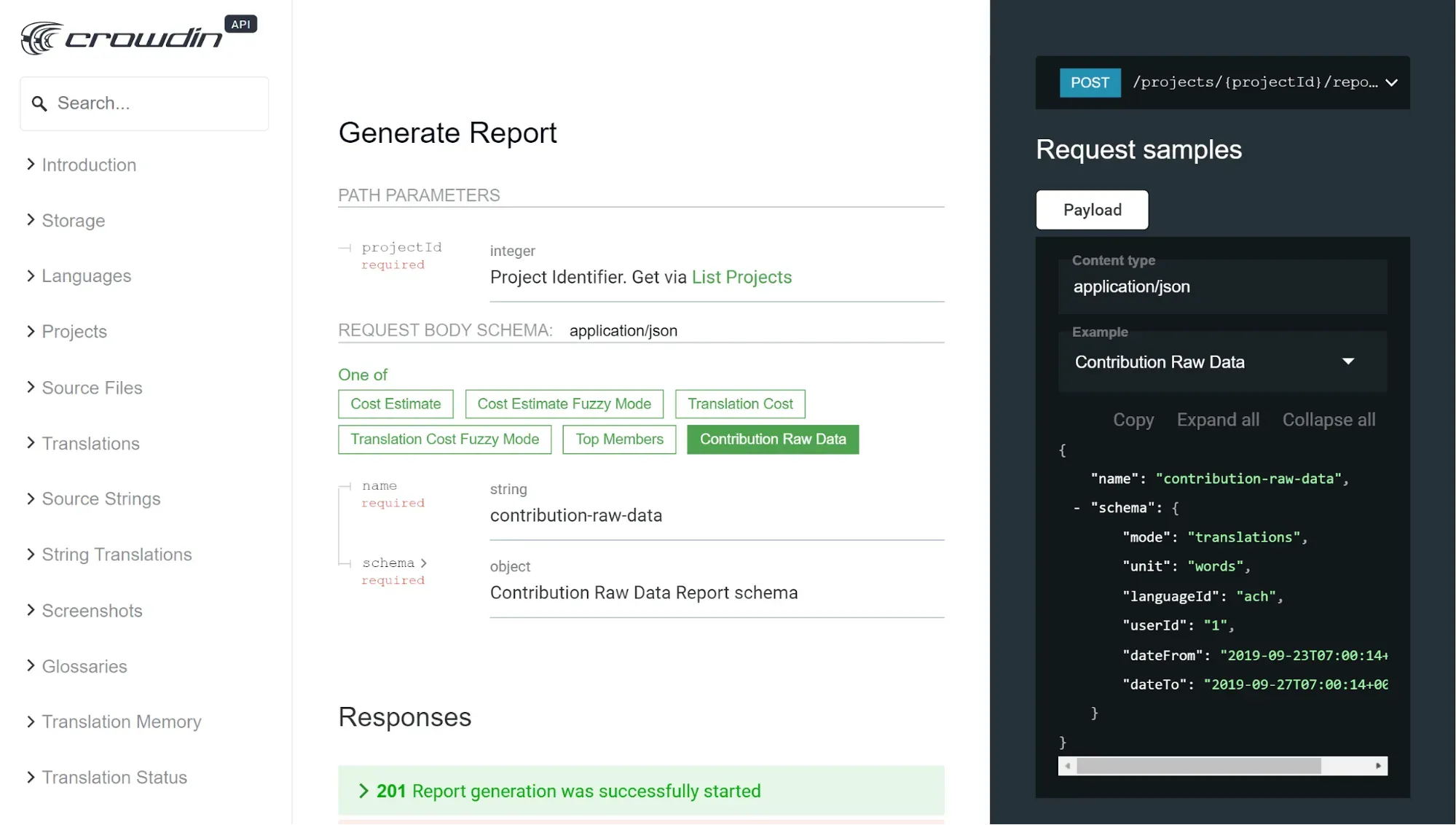The width and height of the screenshot is (1456, 825).
Task: Click the horizontal scrollbar thumb under code
Action: 1199,766
